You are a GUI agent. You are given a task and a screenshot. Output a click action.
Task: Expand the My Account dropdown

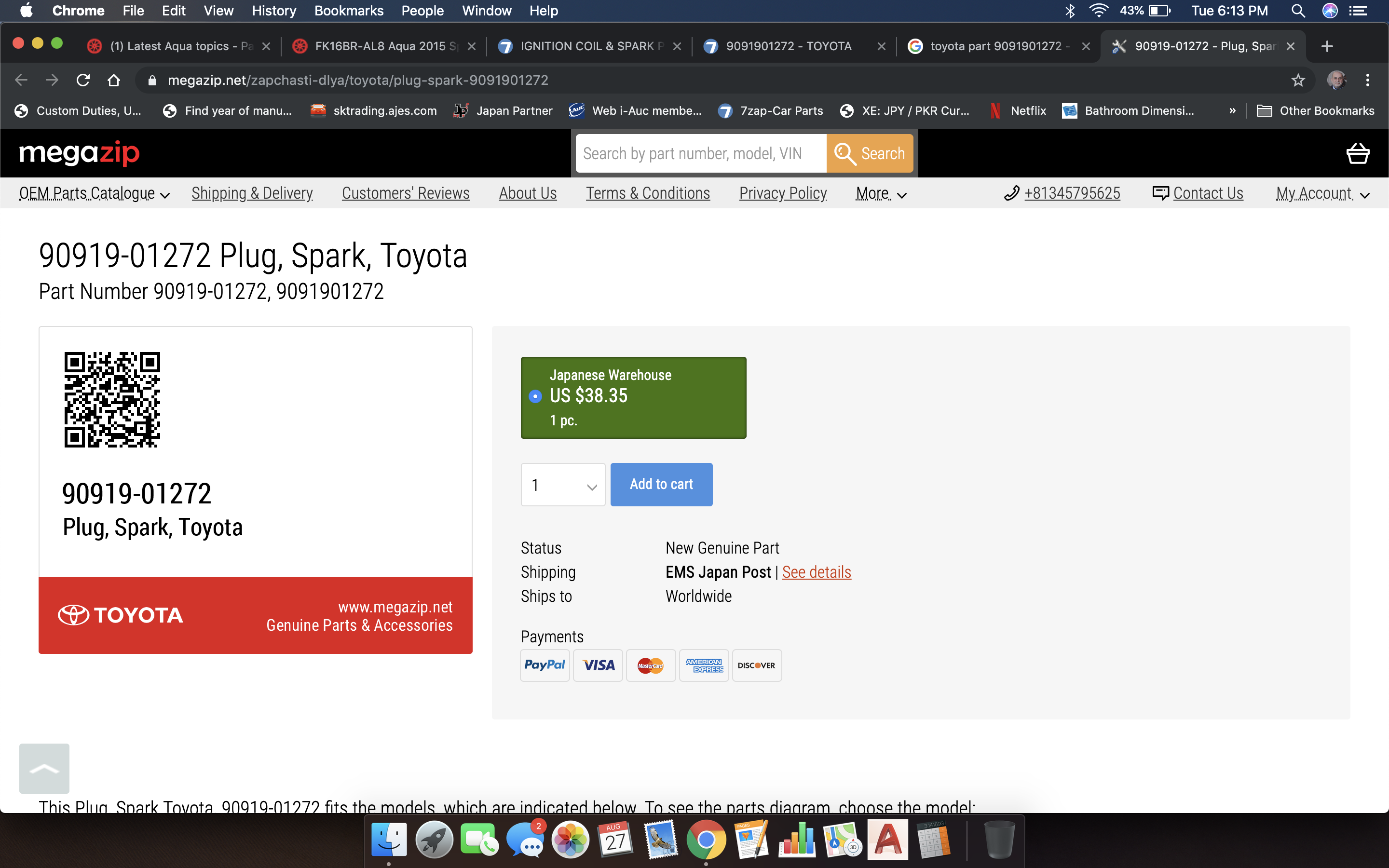(1322, 193)
